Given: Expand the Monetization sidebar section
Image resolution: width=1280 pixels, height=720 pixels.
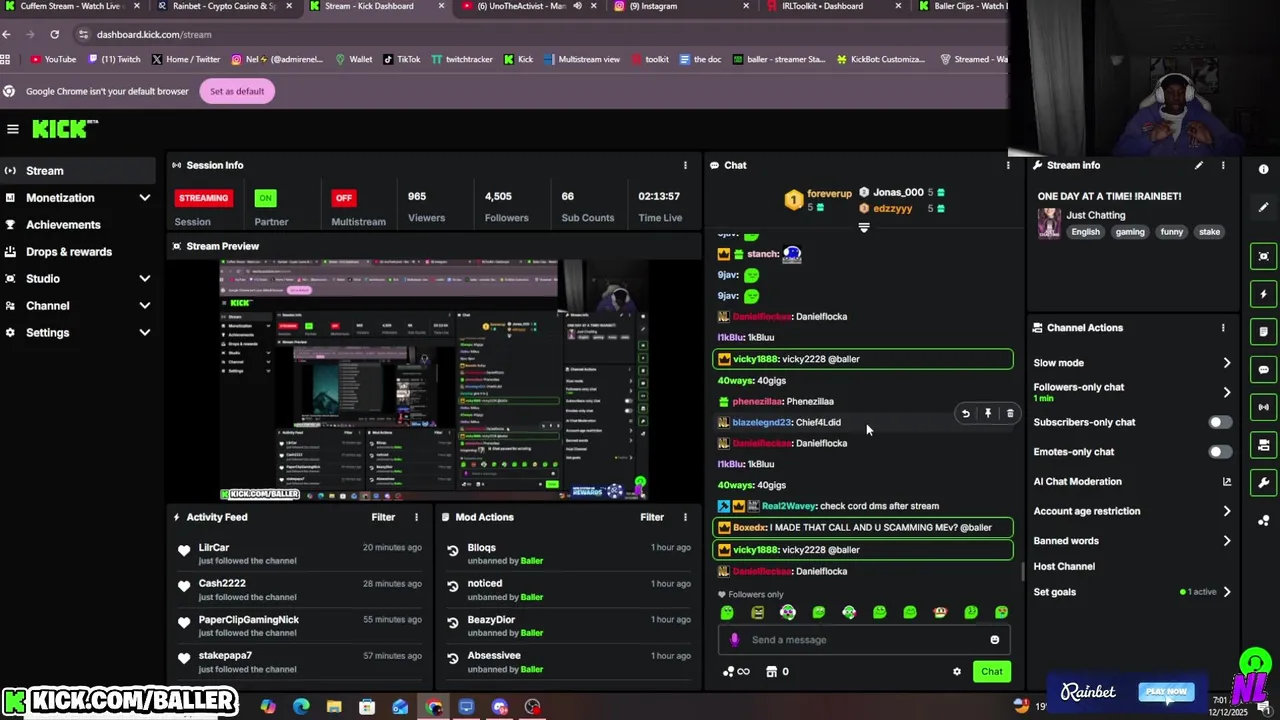Looking at the screenshot, I should (80, 198).
